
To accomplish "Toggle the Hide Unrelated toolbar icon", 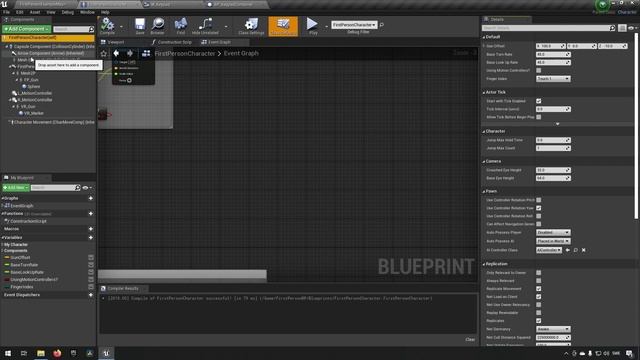I will click(205, 25).
